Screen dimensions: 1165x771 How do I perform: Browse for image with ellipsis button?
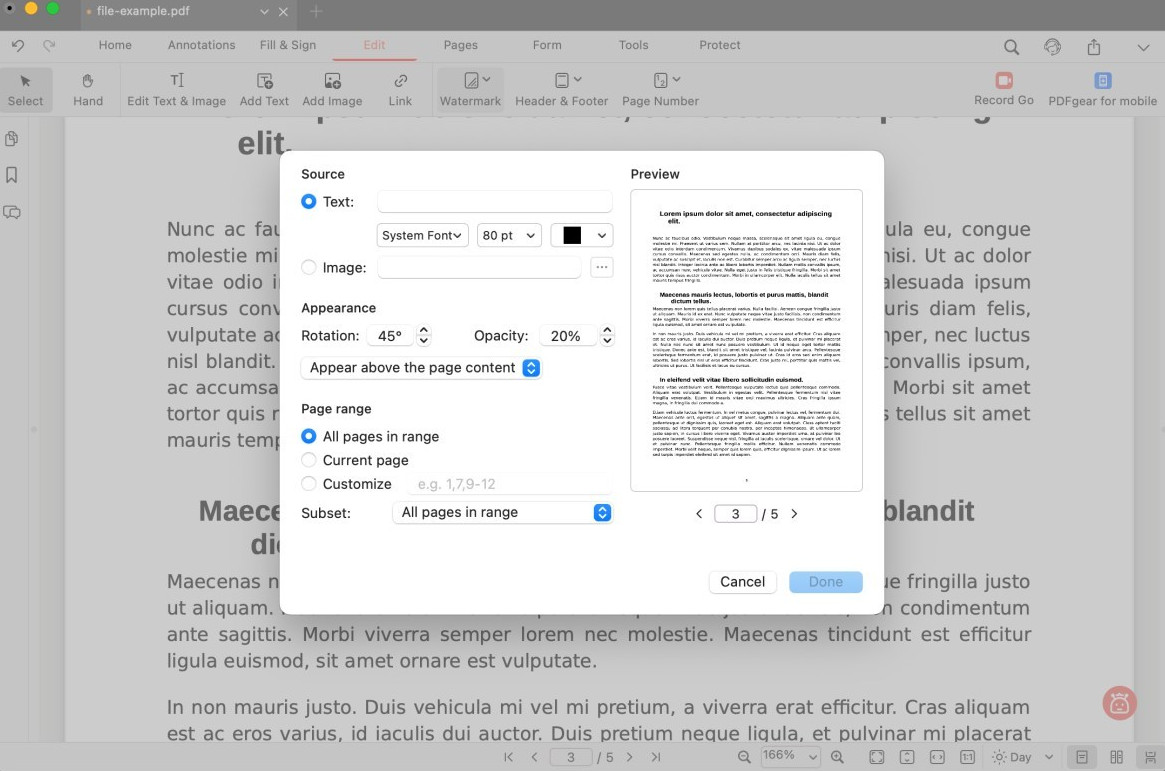[x=601, y=267]
